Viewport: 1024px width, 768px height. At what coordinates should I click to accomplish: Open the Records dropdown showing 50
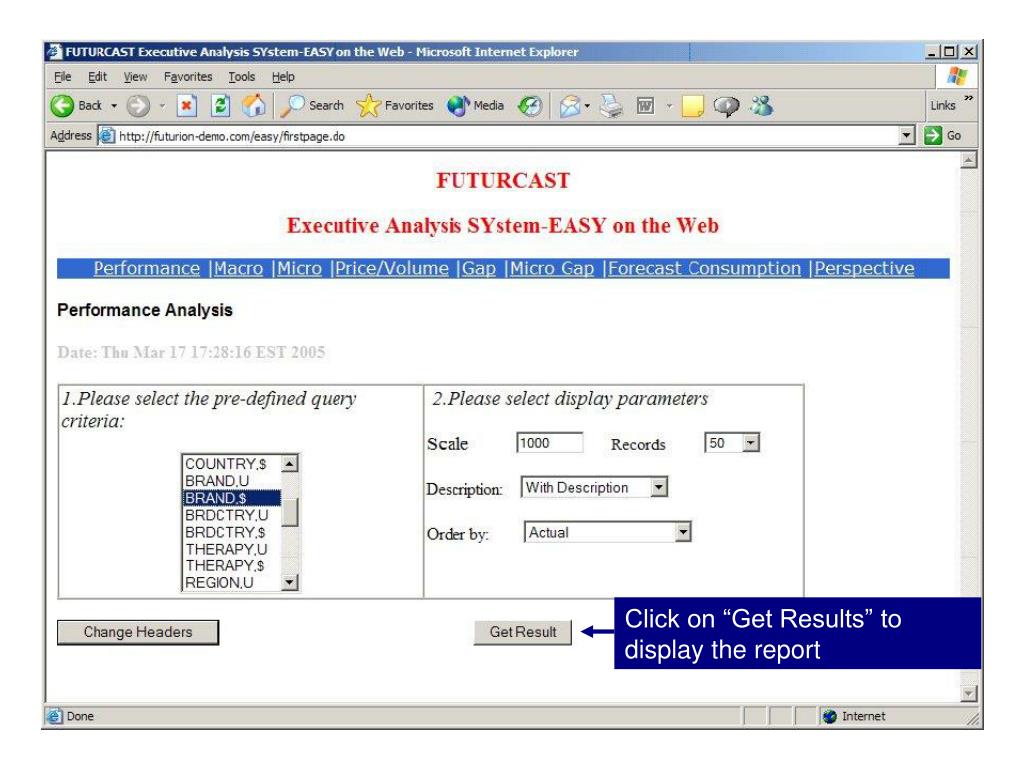(x=751, y=443)
